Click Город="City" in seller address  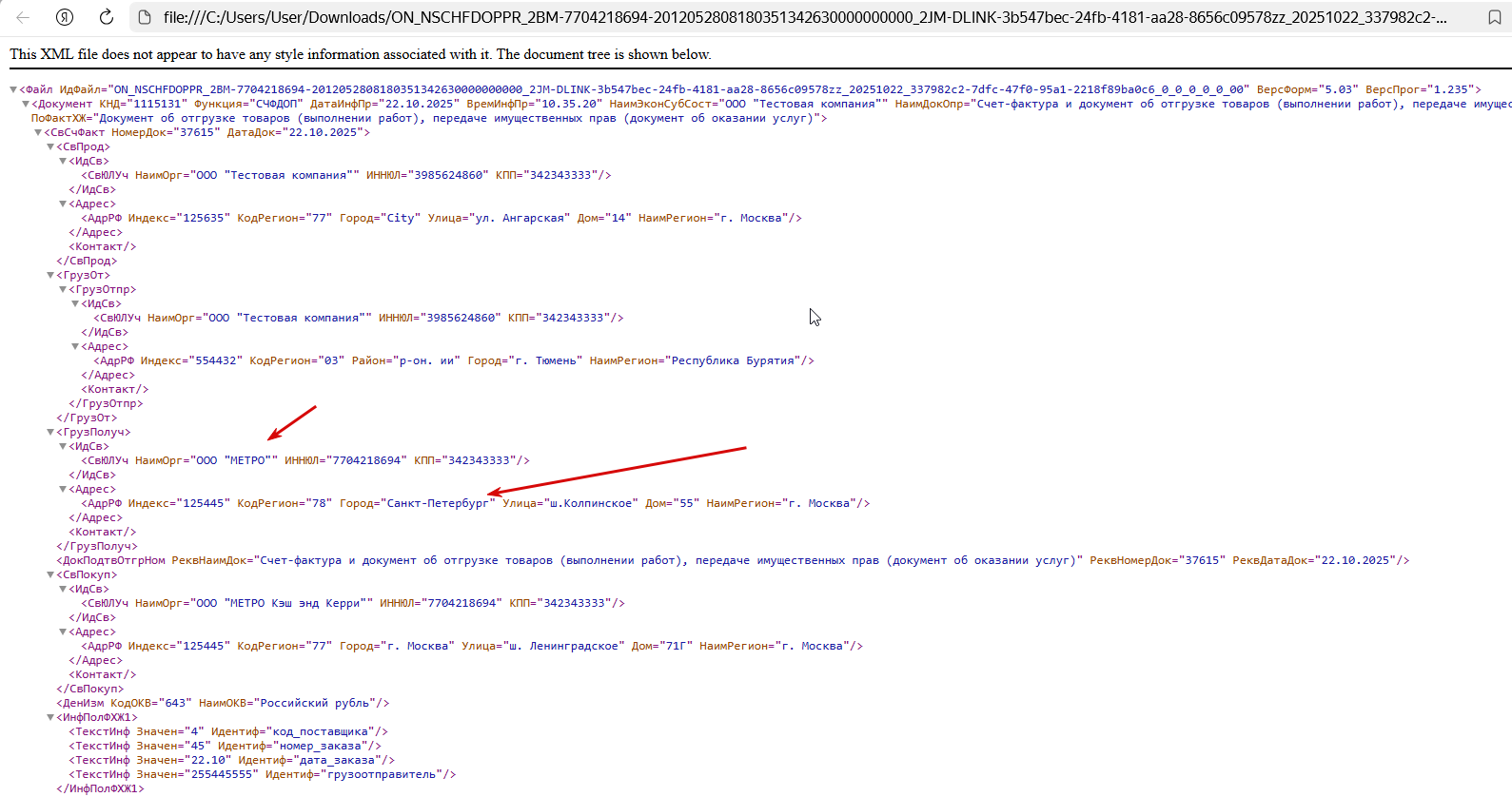point(380,218)
